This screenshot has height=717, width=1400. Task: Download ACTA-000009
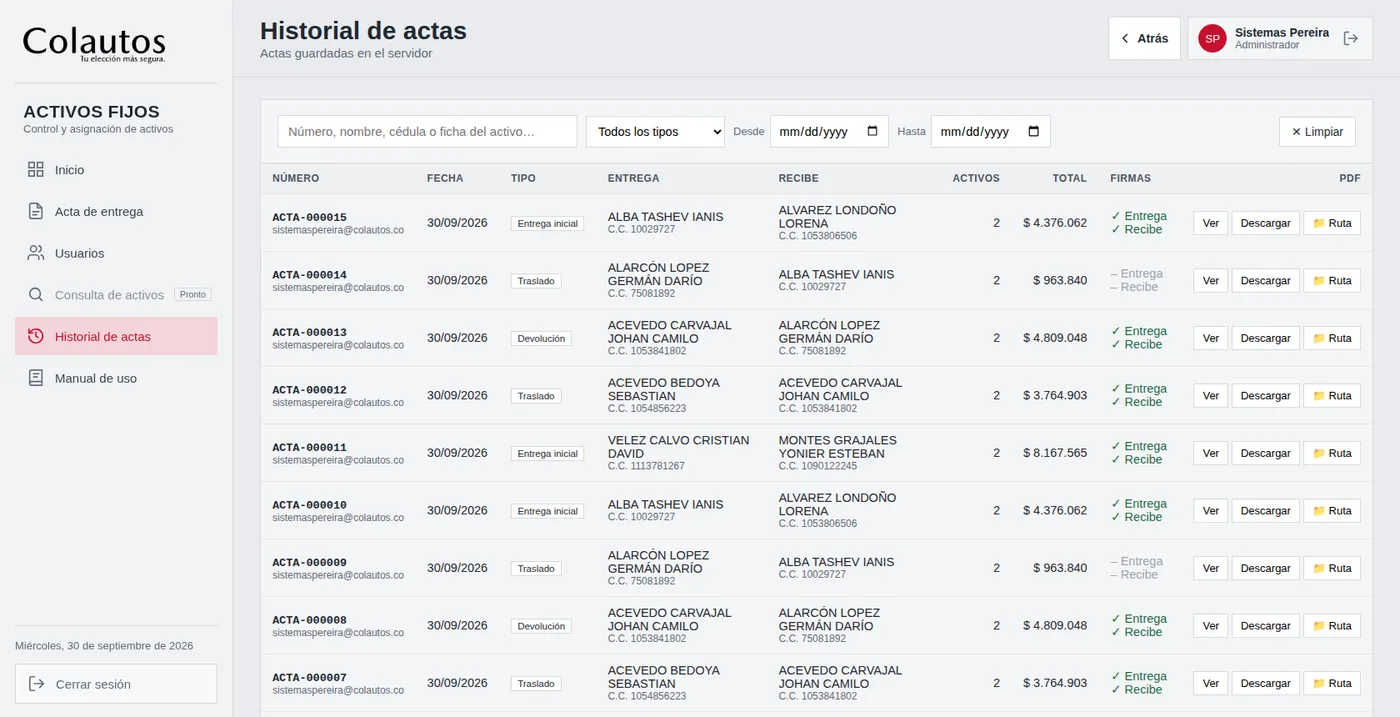(1265, 568)
